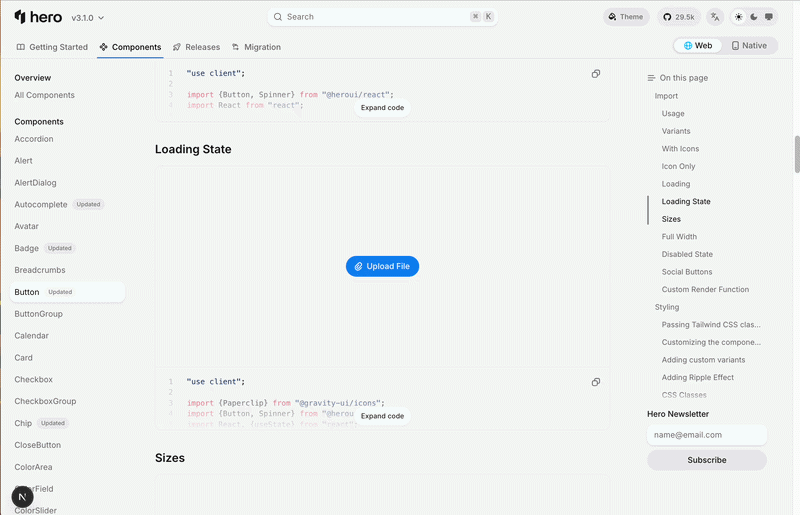Open Accordion in sidebar
Screen dimensions: 800x515
click(x=34, y=139)
